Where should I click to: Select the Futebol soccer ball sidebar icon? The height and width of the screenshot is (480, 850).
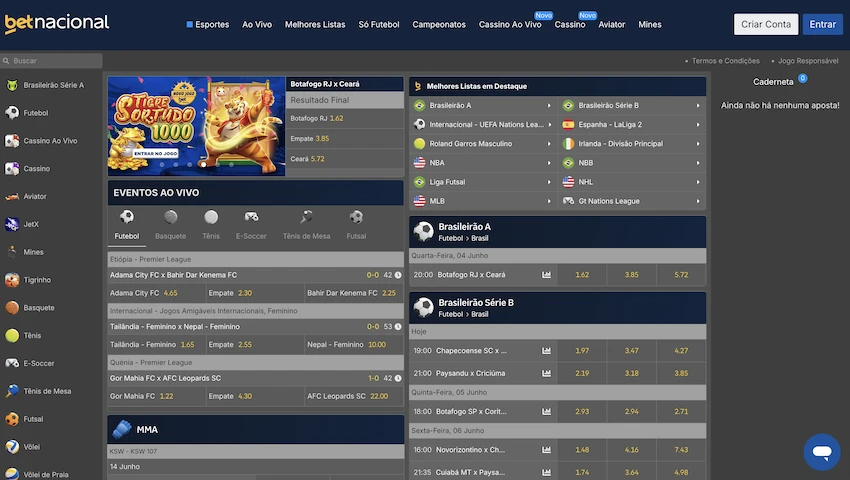point(12,113)
